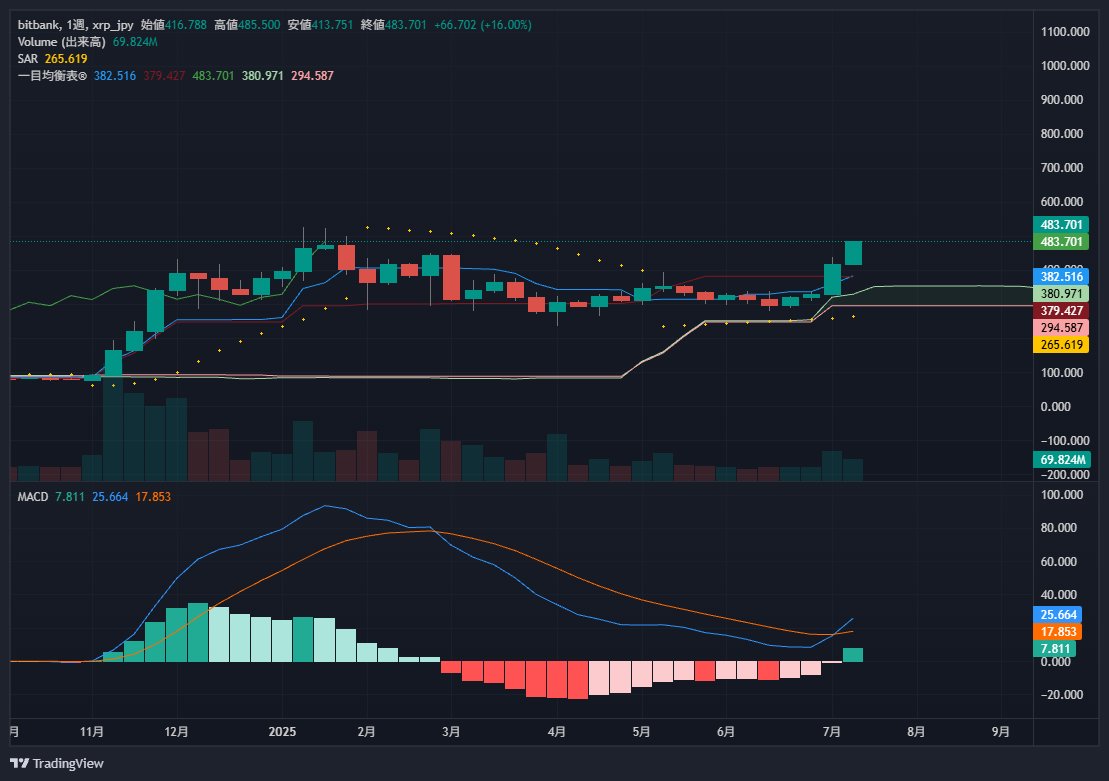
Task: Click the pink 294.587 axis label
Action: pyautogui.click(x=1061, y=328)
